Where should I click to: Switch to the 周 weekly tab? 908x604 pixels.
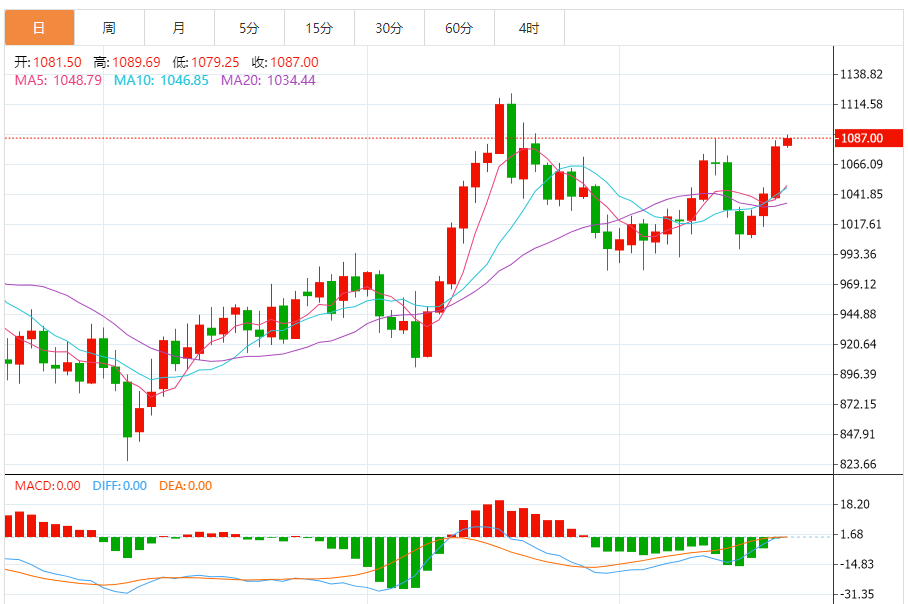[109, 28]
